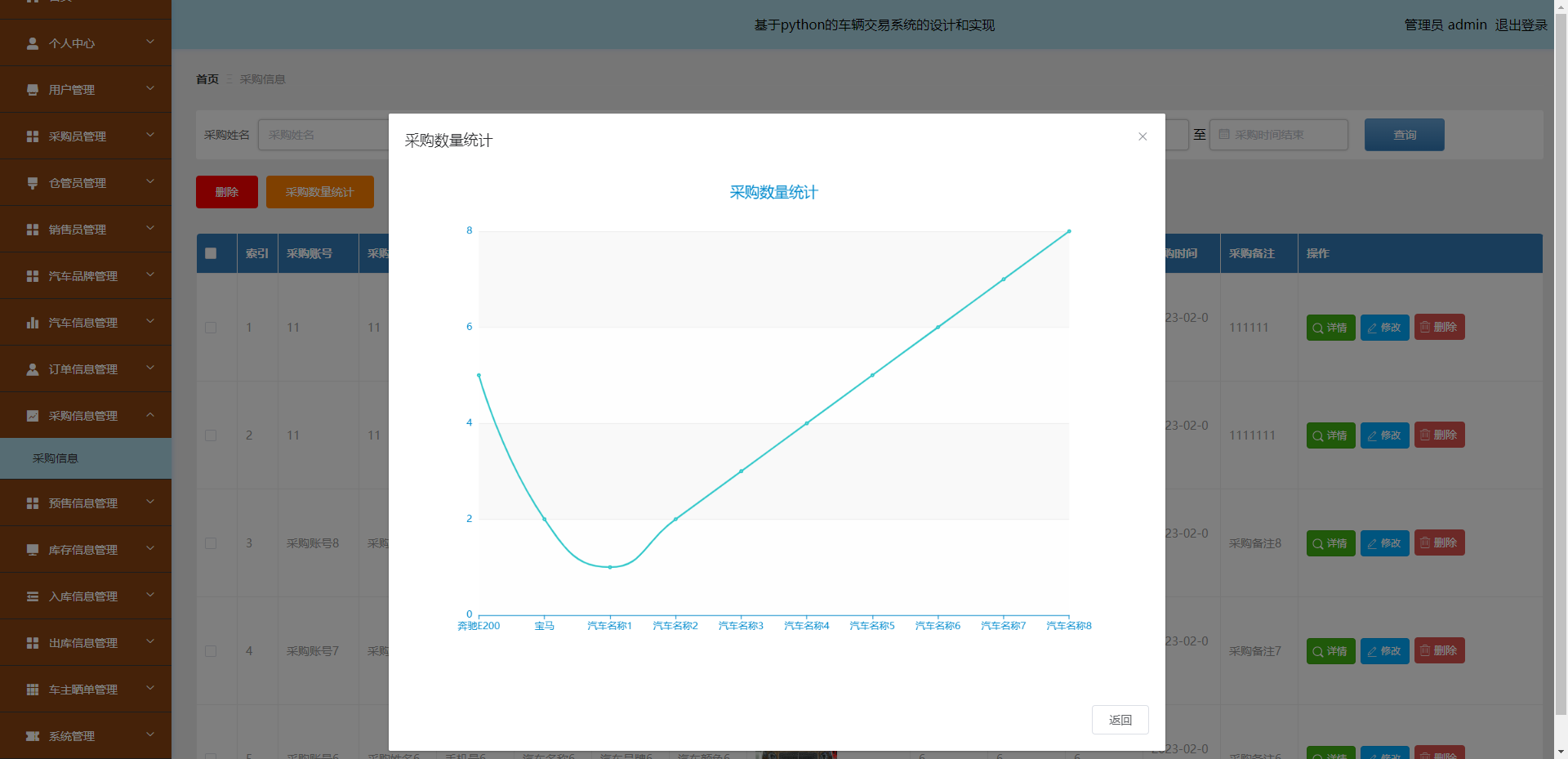Click the magnifier icon in row 11 详情 button
This screenshot has width=1568, height=759.
[x=1318, y=328]
